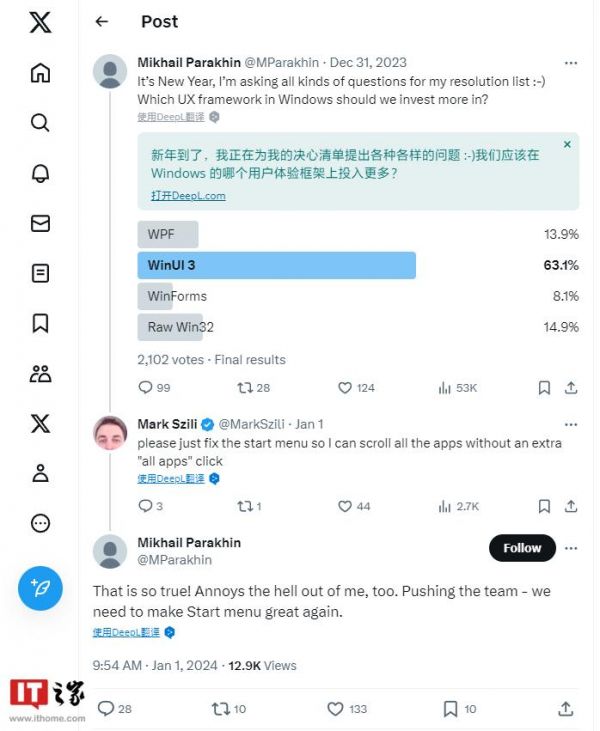Click the blue compose post button
The width and height of the screenshot is (600, 731).
click(40, 587)
